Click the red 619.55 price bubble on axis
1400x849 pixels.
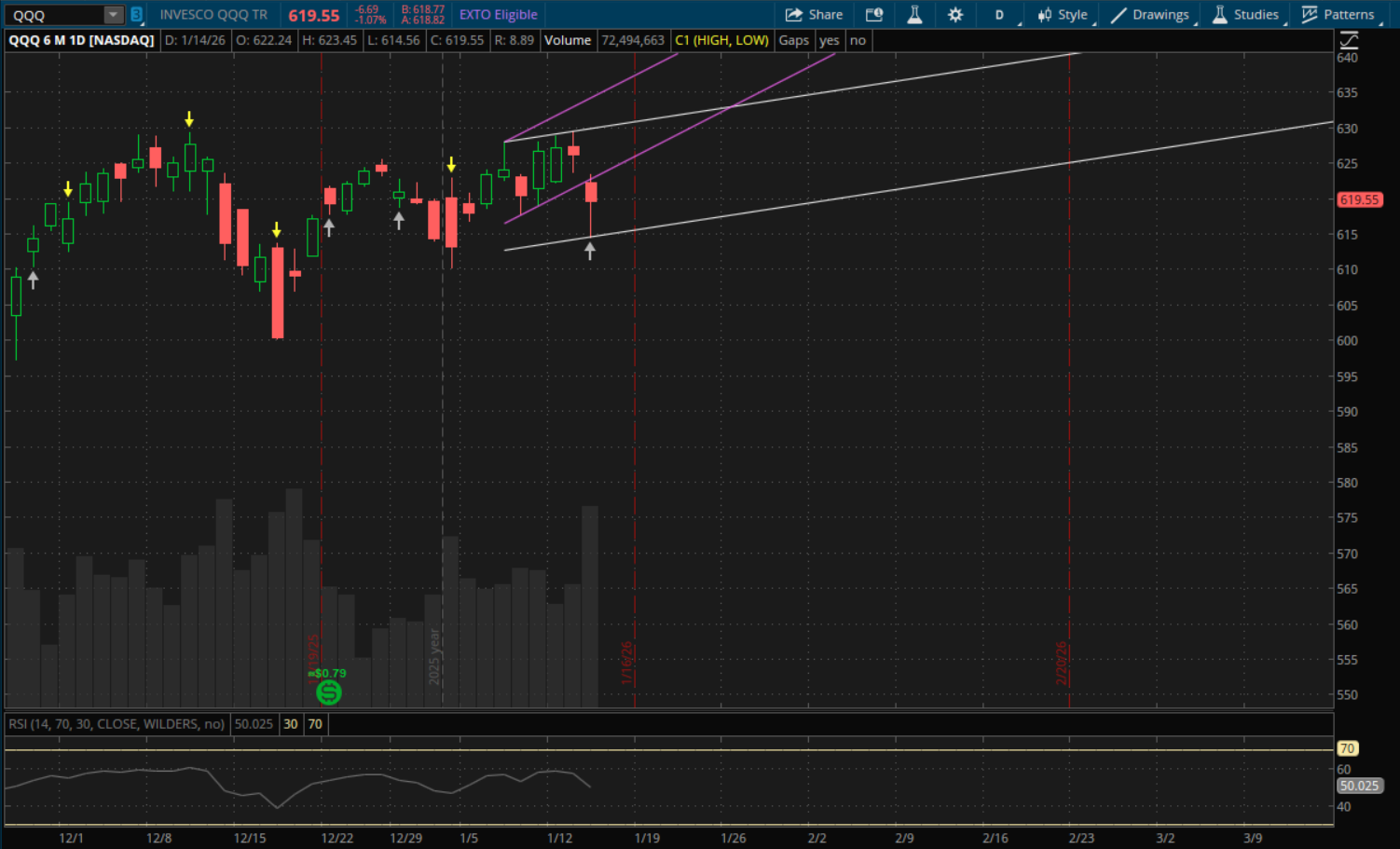(1359, 199)
